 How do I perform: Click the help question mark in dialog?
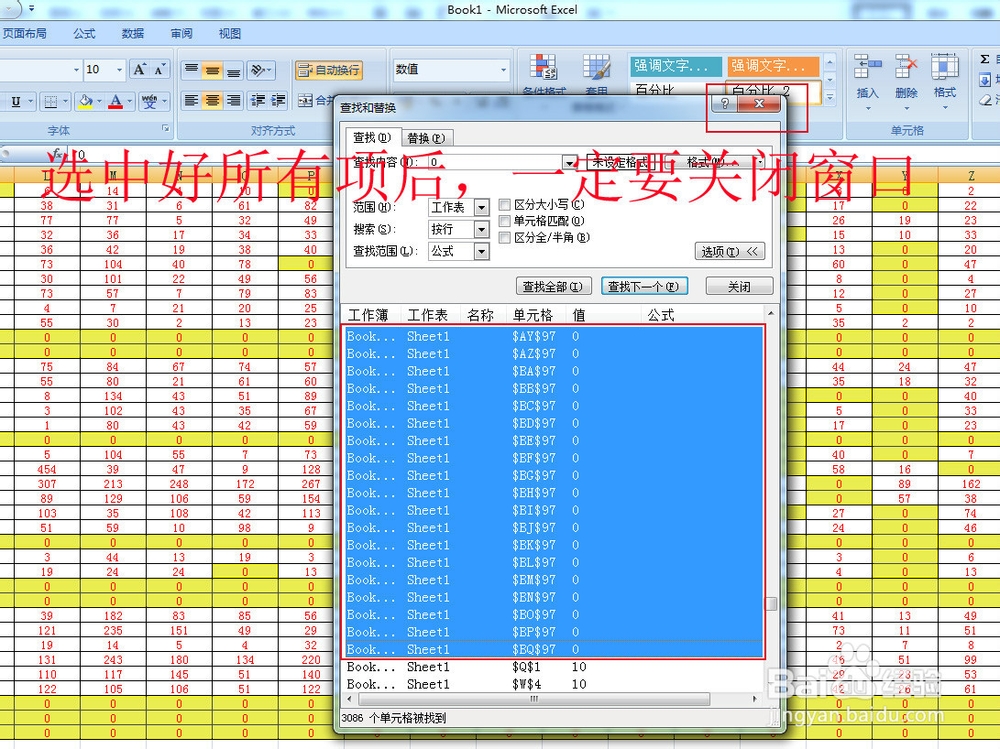click(724, 103)
